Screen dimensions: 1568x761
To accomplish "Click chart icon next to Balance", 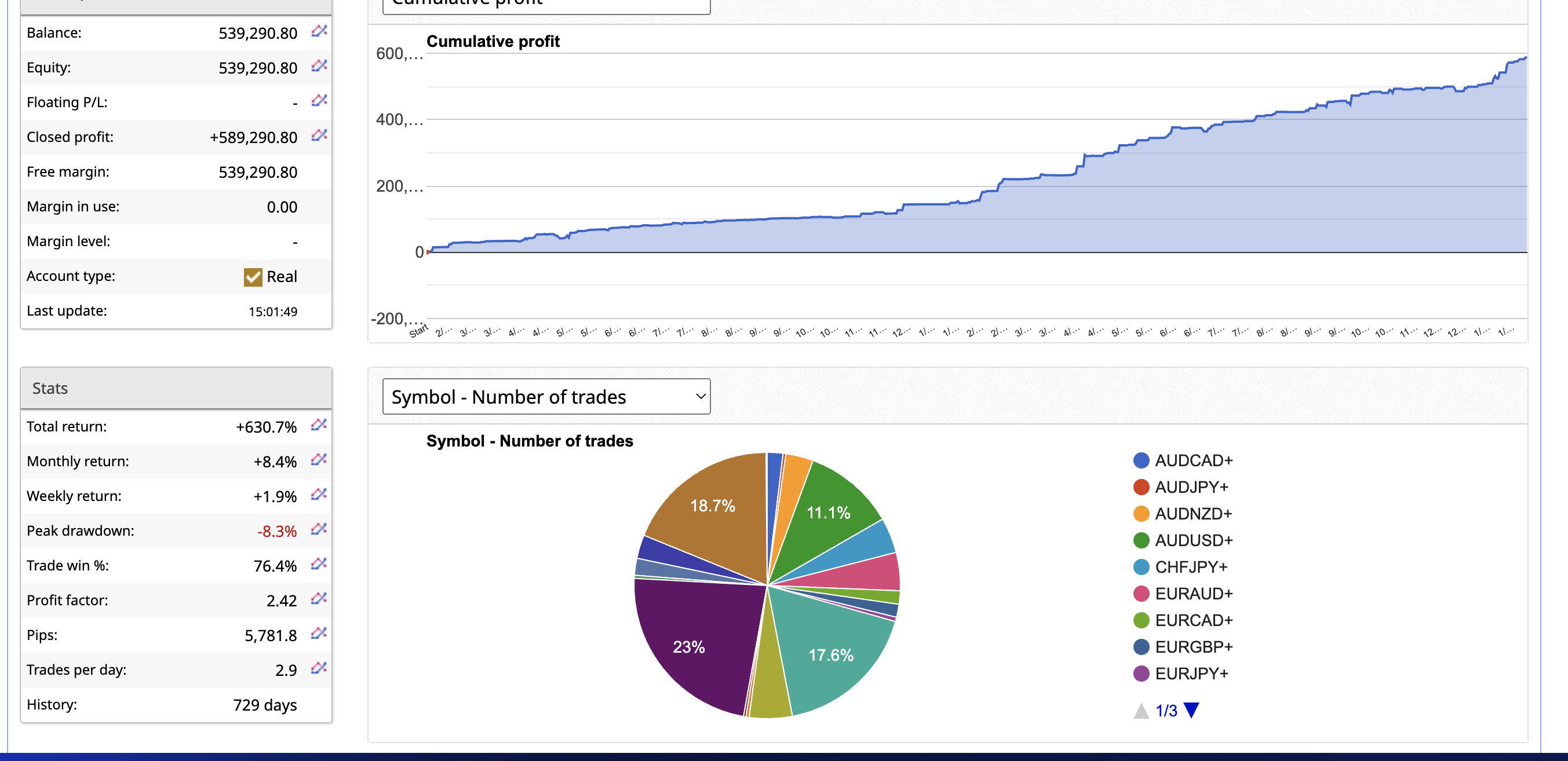I will pyautogui.click(x=319, y=31).
